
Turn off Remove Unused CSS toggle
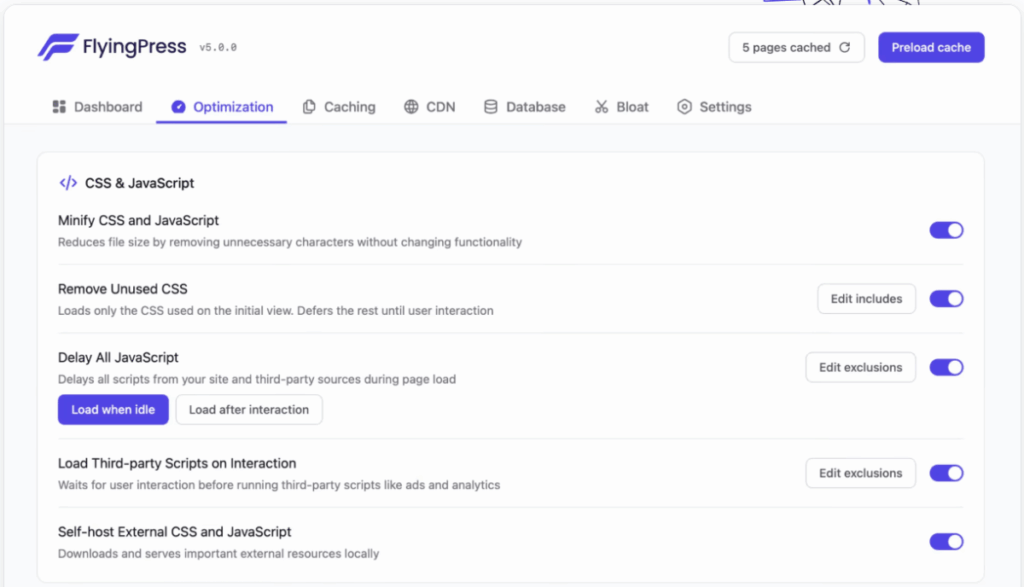point(946,298)
